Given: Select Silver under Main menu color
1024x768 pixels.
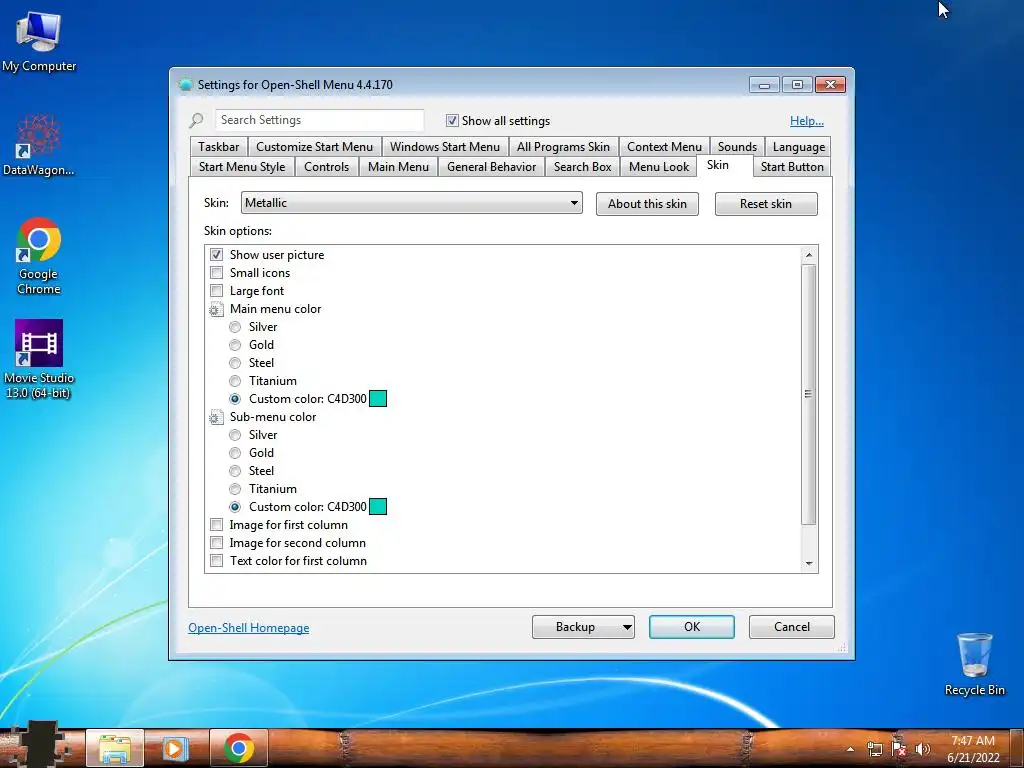Looking at the screenshot, I should (235, 327).
